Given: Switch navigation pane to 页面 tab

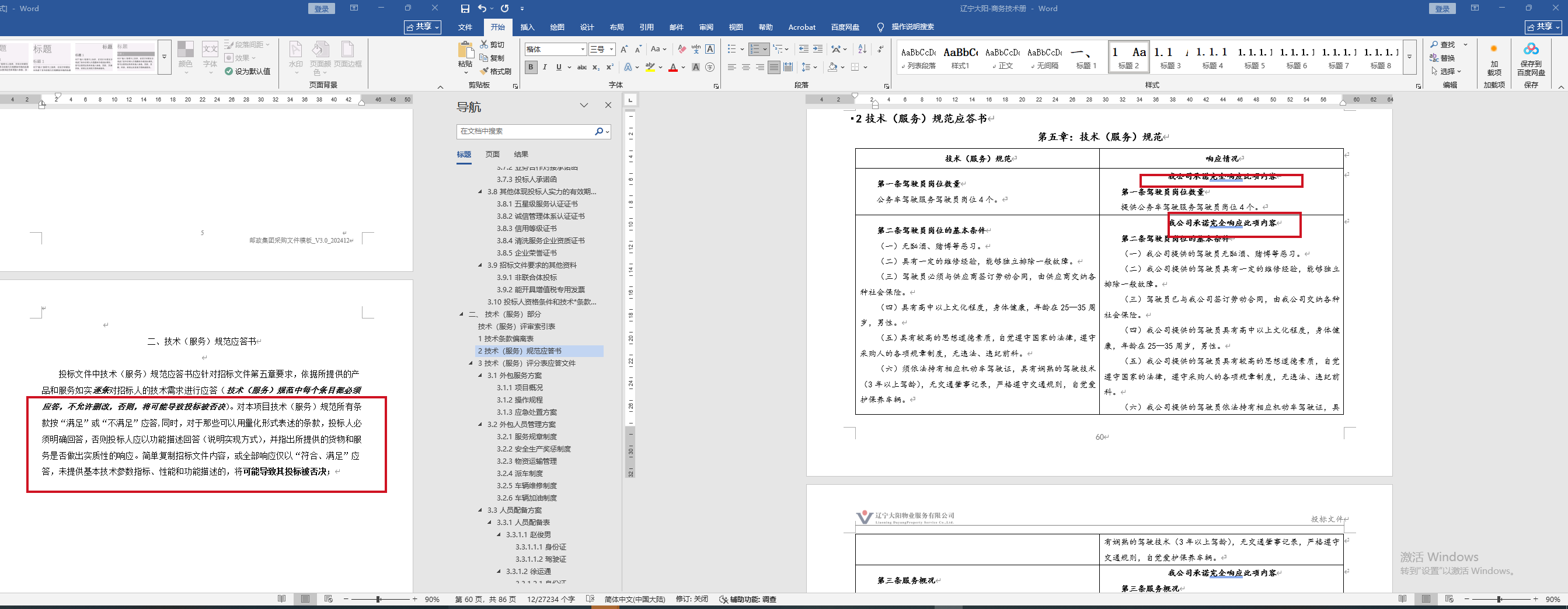Looking at the screenshot, I should click(493, 155).
